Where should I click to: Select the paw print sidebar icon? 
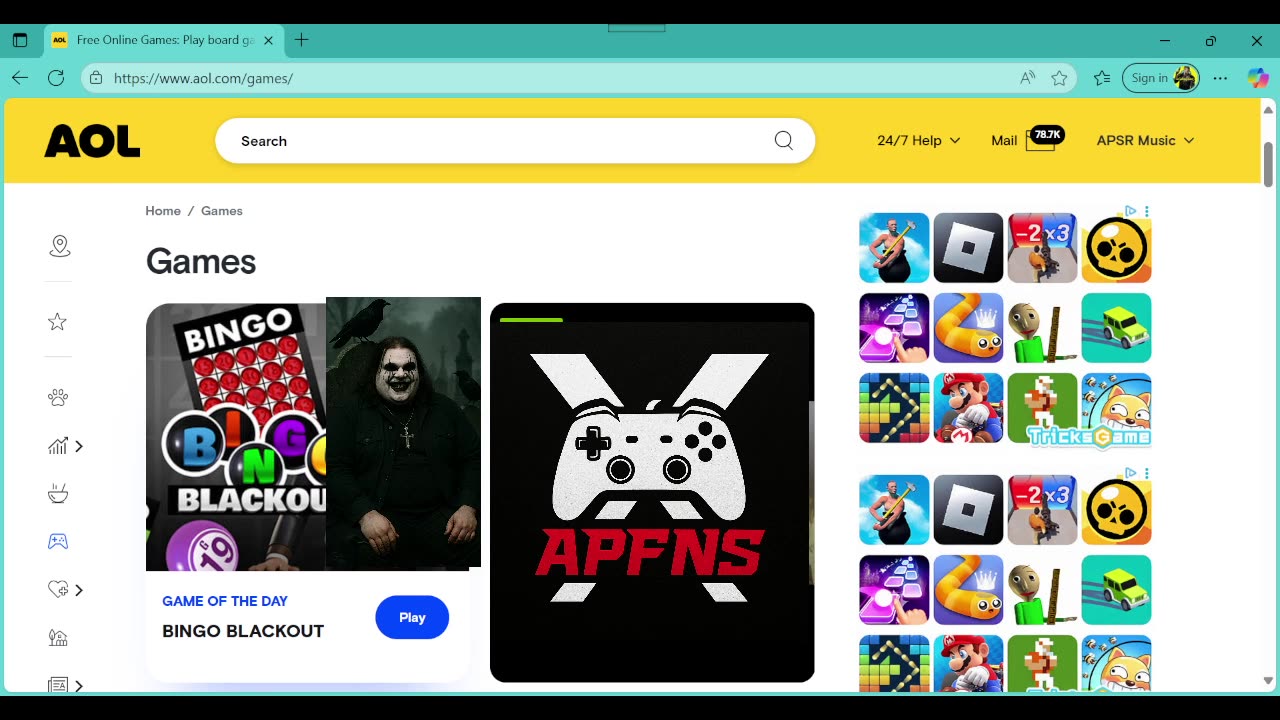pyautogui.click(x=58, y=397)
